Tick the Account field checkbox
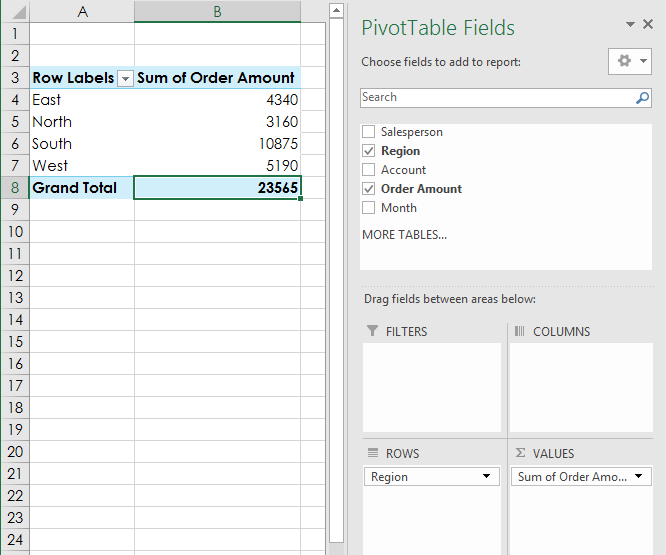666x555 pixels. pos(369,170)
